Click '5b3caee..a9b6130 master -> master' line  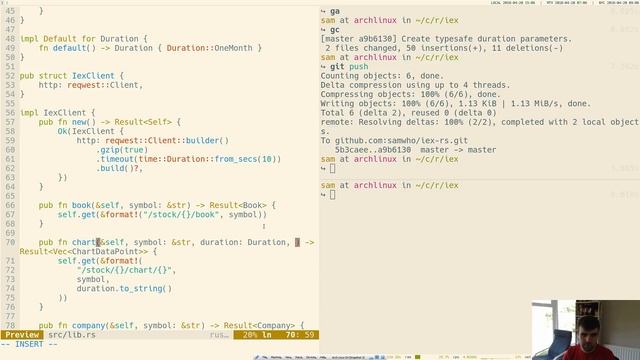pyautogui.click(x=416, y=150)
